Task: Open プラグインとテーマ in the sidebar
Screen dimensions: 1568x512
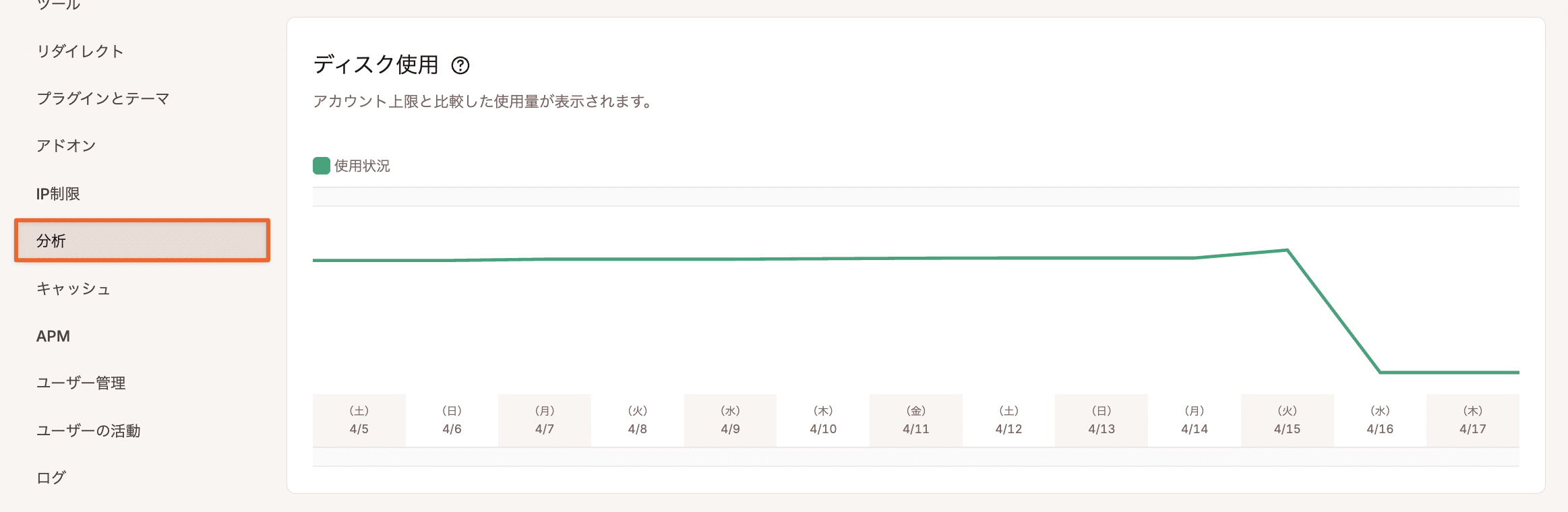Action: pos(103,98)
